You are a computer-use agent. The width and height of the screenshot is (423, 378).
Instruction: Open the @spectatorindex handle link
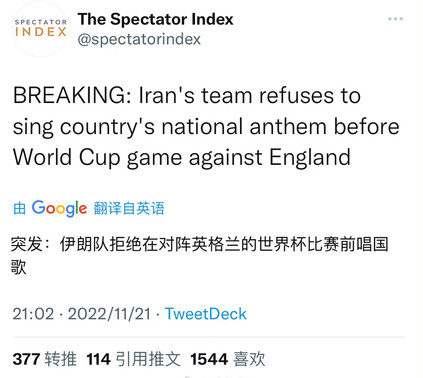tap(139, 39)
